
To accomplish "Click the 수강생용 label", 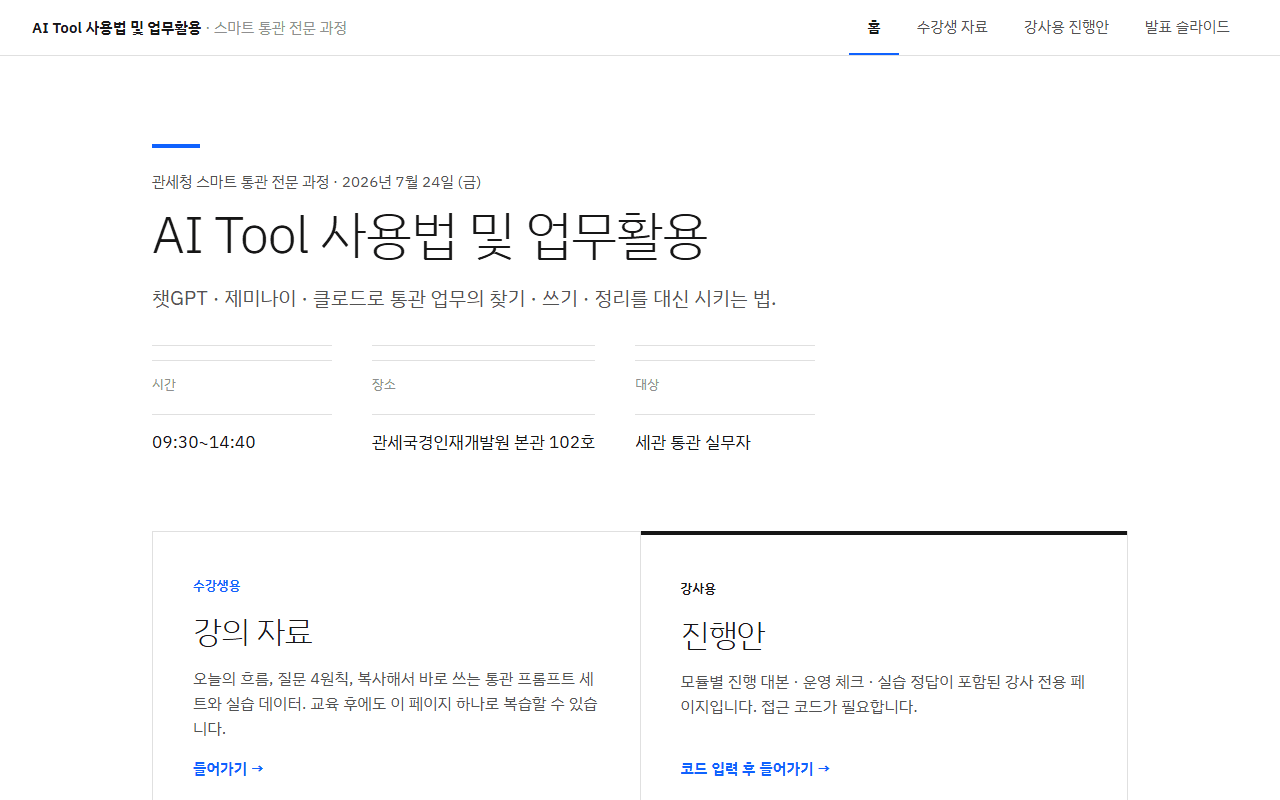I will [x=216, y=586].
